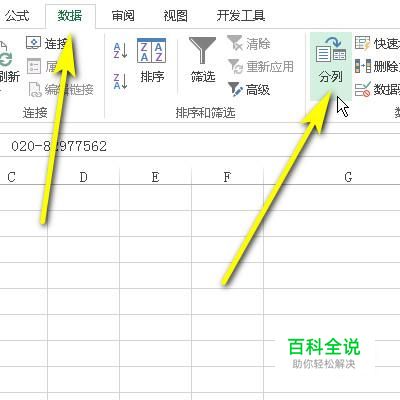The height and width of the screenshot is (400, 400).
Task: Click the 清除 clear filter button
Action: tap(249, 43)
